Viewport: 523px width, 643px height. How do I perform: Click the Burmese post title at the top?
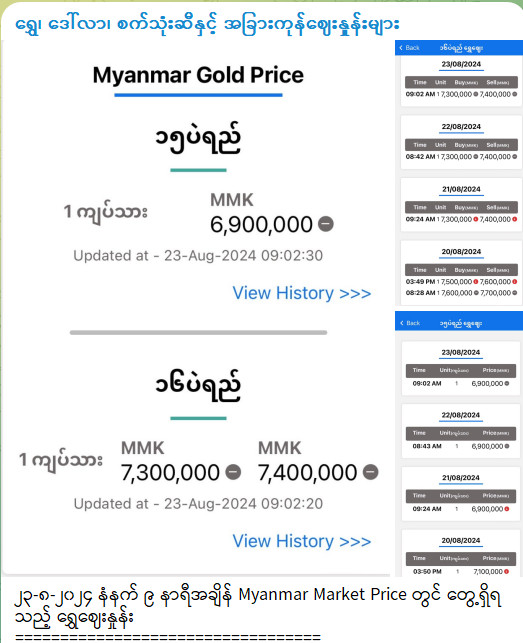[x=207, y=24]
